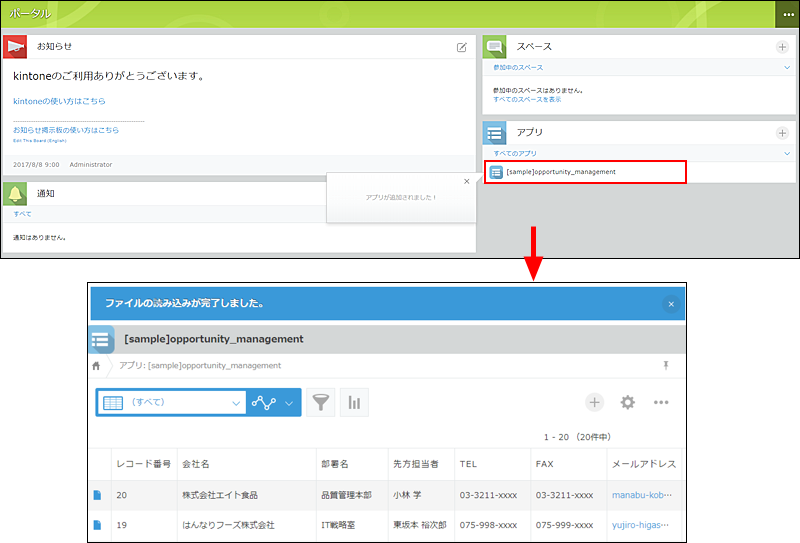
Task: Click the edit pencil icon in お知らせ panel
Action: click(461, 47)
